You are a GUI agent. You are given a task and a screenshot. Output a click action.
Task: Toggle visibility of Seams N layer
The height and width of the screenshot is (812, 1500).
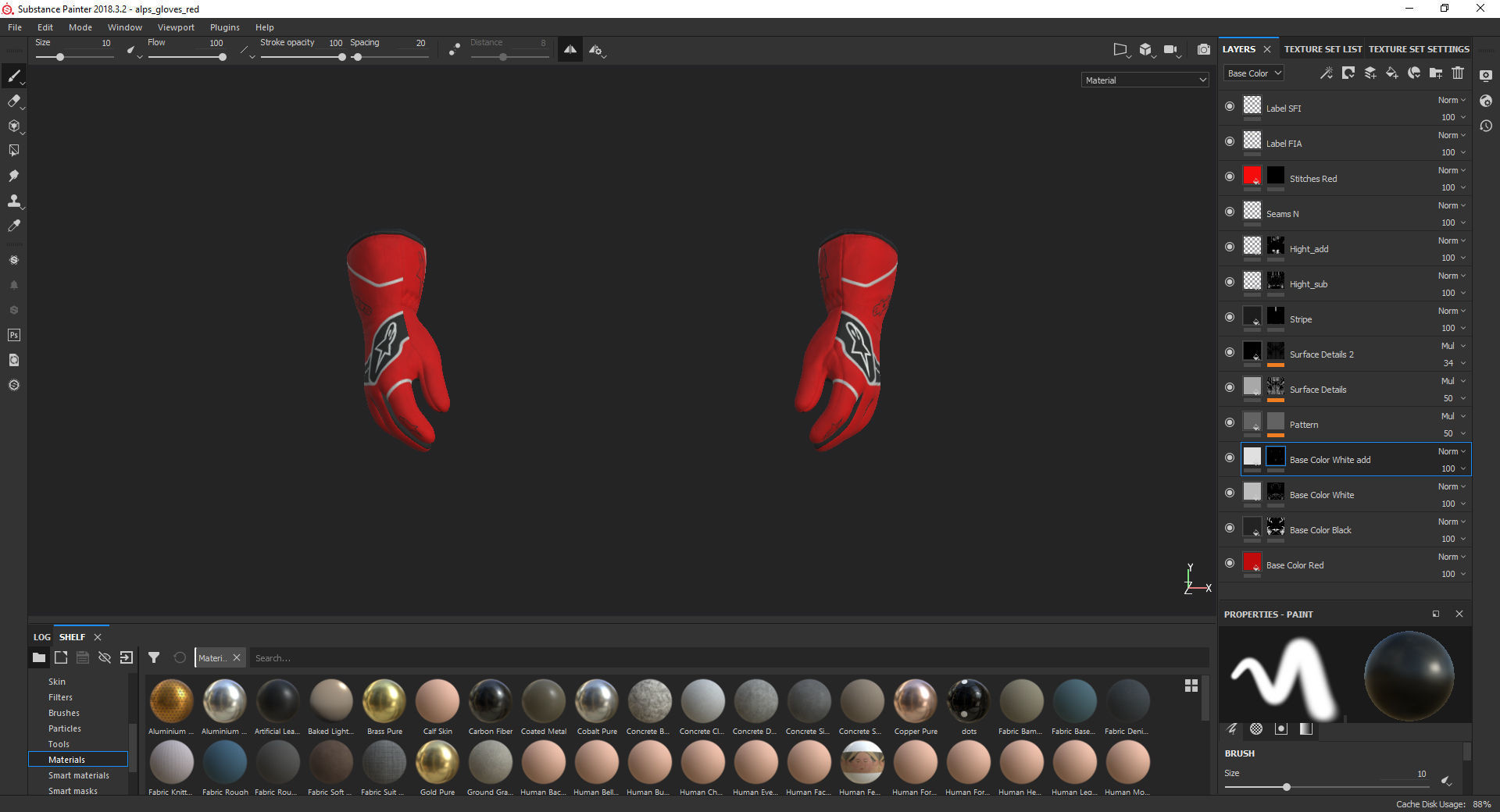(1230, 212)
